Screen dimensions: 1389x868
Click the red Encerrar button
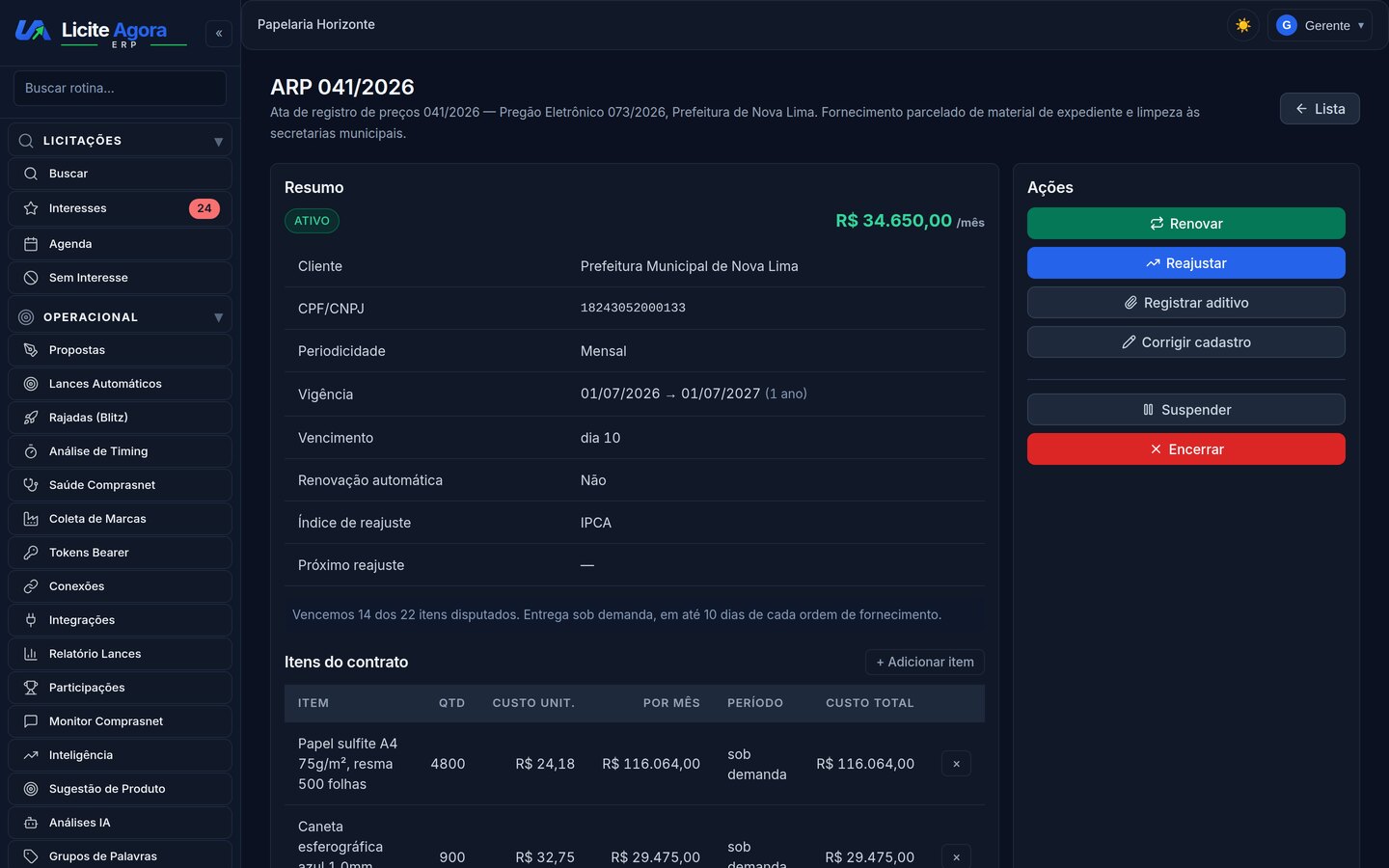1186,449
